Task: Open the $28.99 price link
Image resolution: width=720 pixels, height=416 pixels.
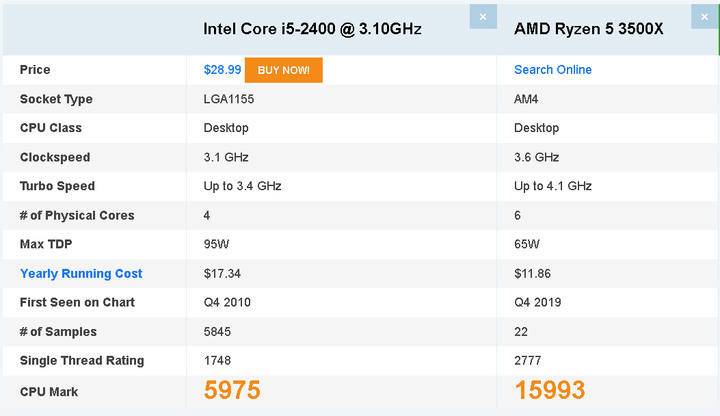Action: pyautogui.click(x=222, y=70)
